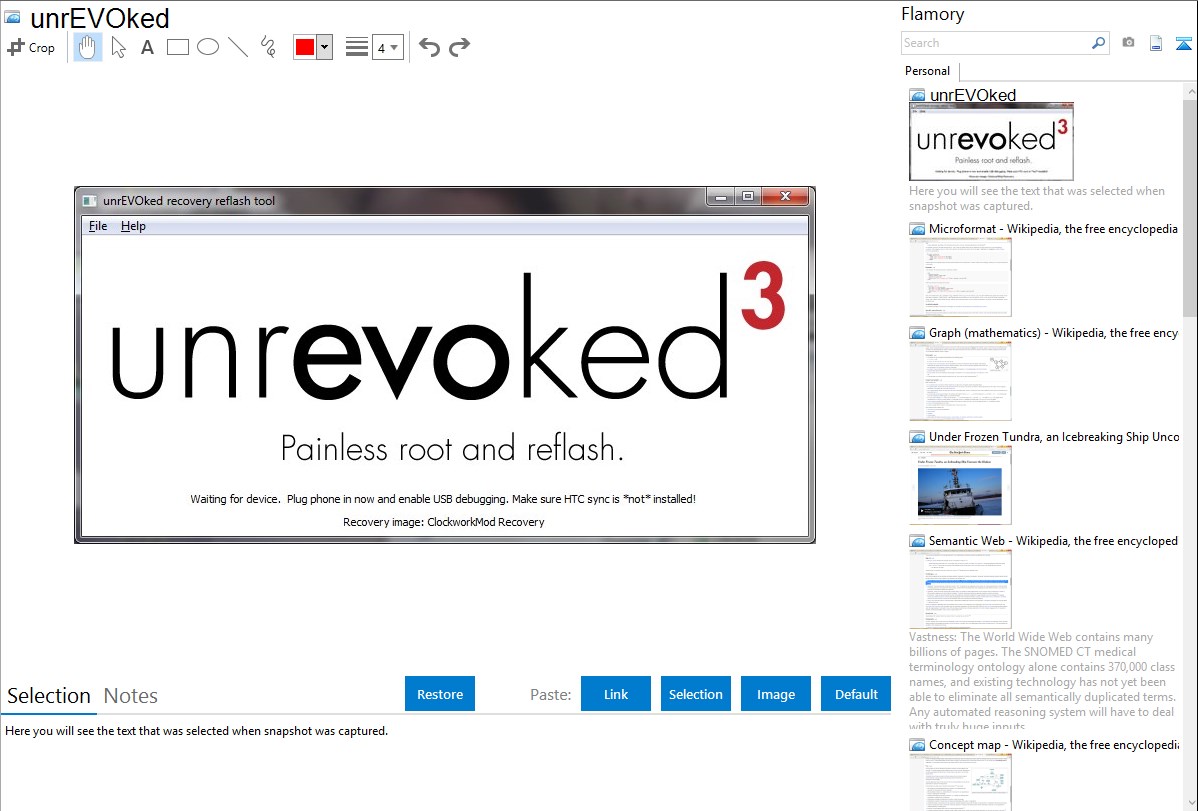
Task: Open the Under Frozen Tundra snapshot thumbnail
Action: click(960, 485)
